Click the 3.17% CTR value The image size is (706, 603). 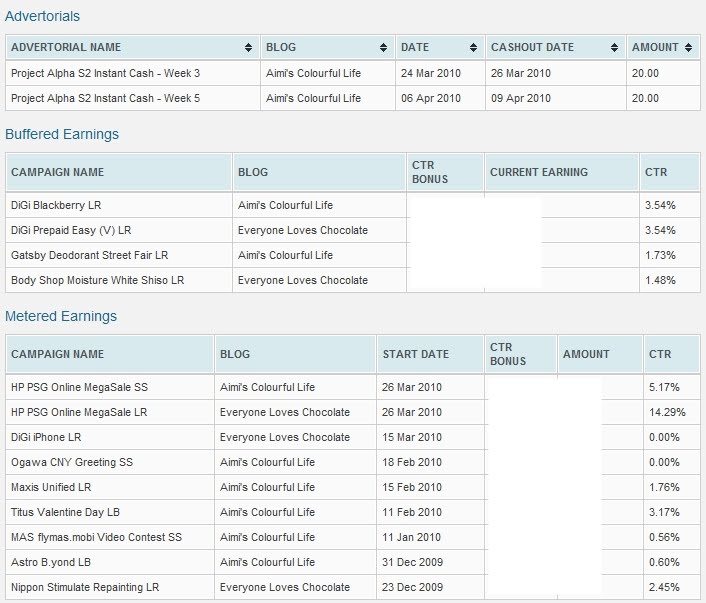[664, 512]
